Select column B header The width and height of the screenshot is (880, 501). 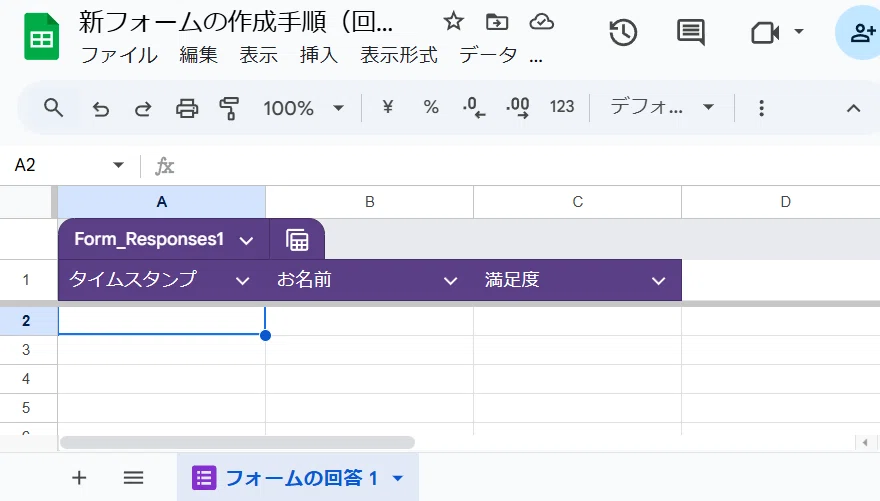click(x=369, y=202)
